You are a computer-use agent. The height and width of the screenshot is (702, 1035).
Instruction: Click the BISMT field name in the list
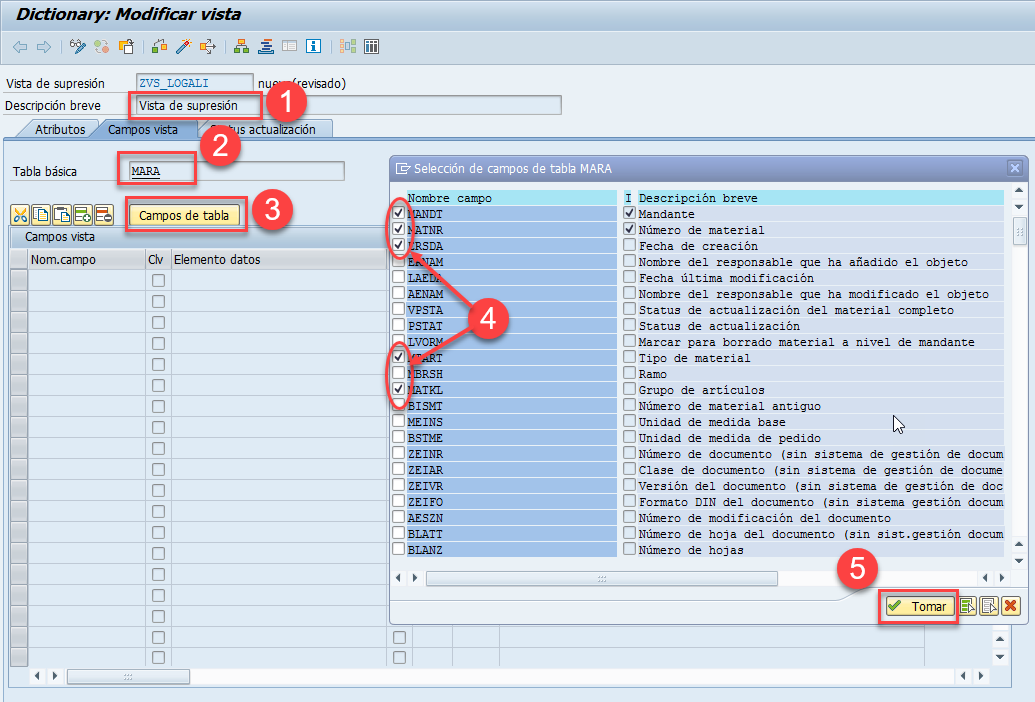pyautogui.click(x=425, y=406)
